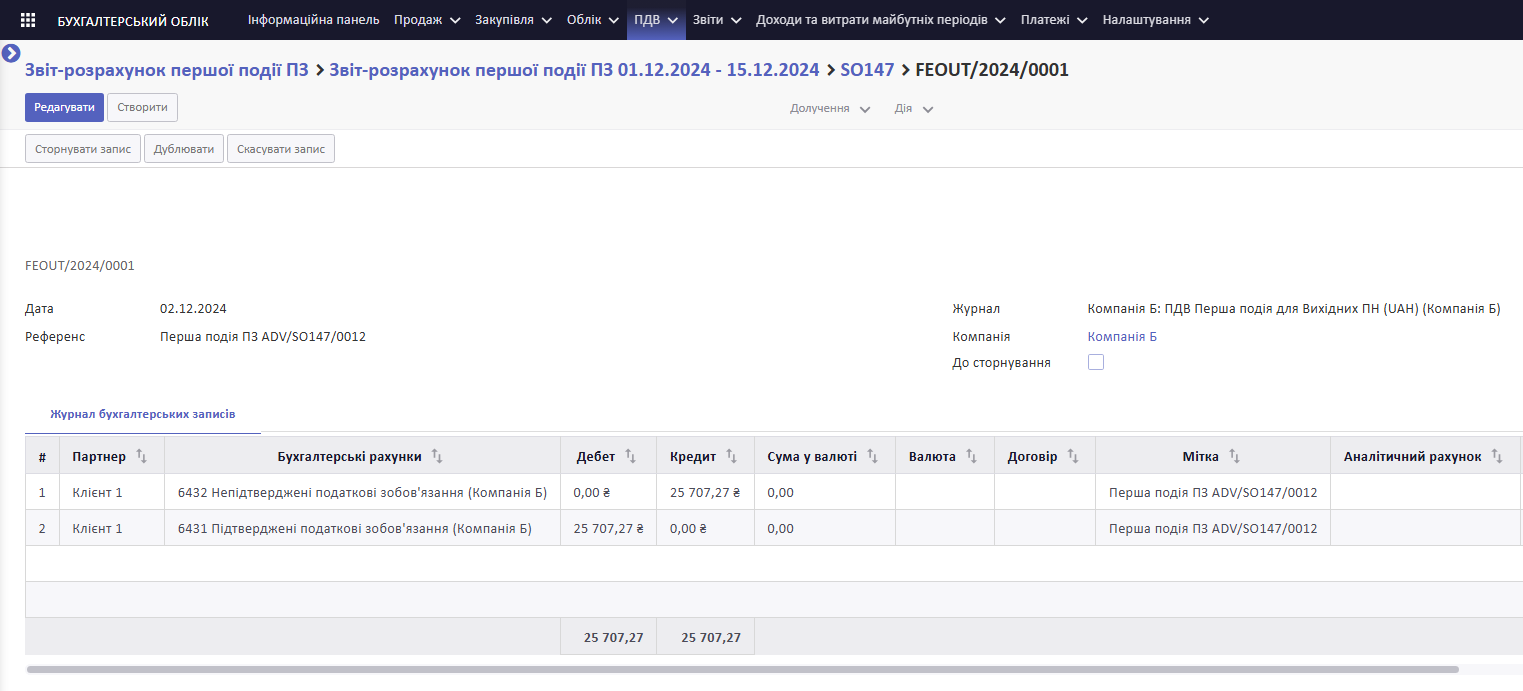Open the ПДВ menu dropdown
Image resolution: width=1523 pixels, height=691 pixels.
coord(656,20)
